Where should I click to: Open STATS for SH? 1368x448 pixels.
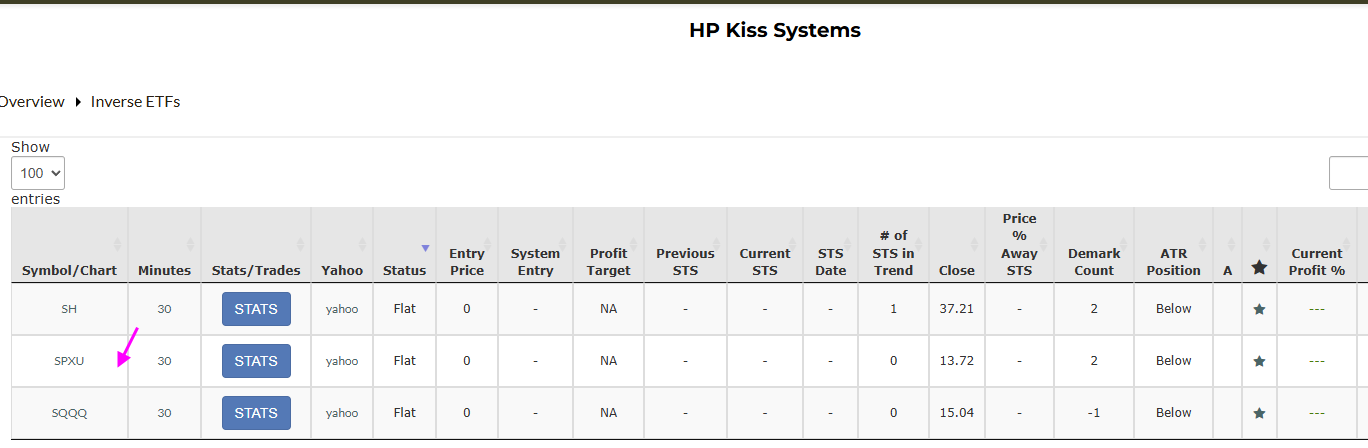256,309
